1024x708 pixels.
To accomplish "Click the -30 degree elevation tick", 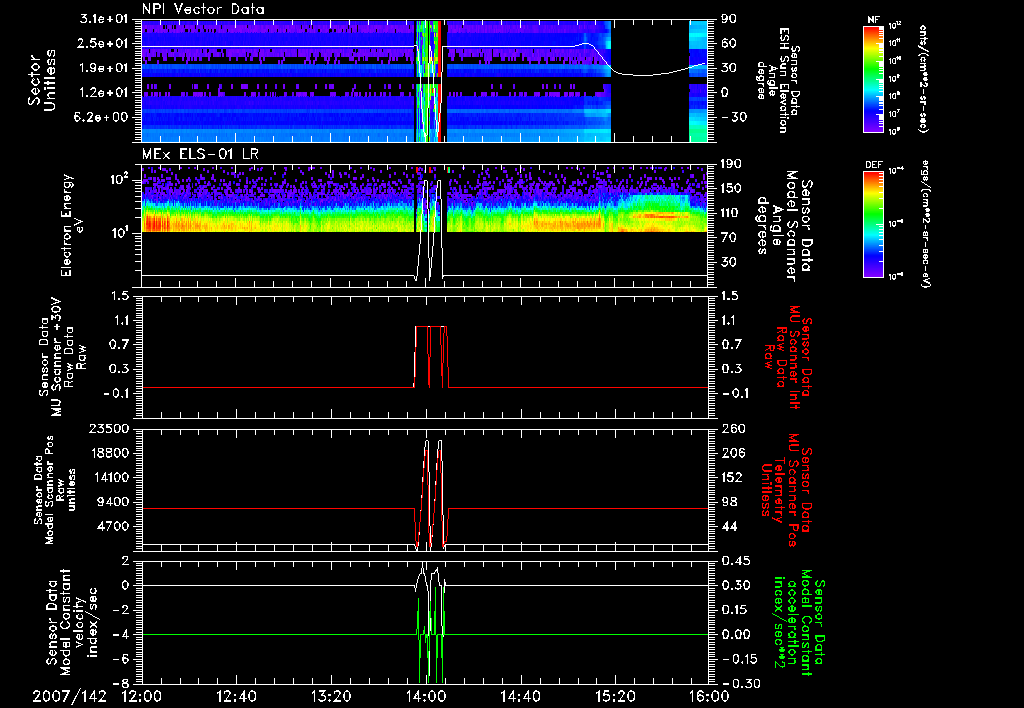I will tap(734, 118).
